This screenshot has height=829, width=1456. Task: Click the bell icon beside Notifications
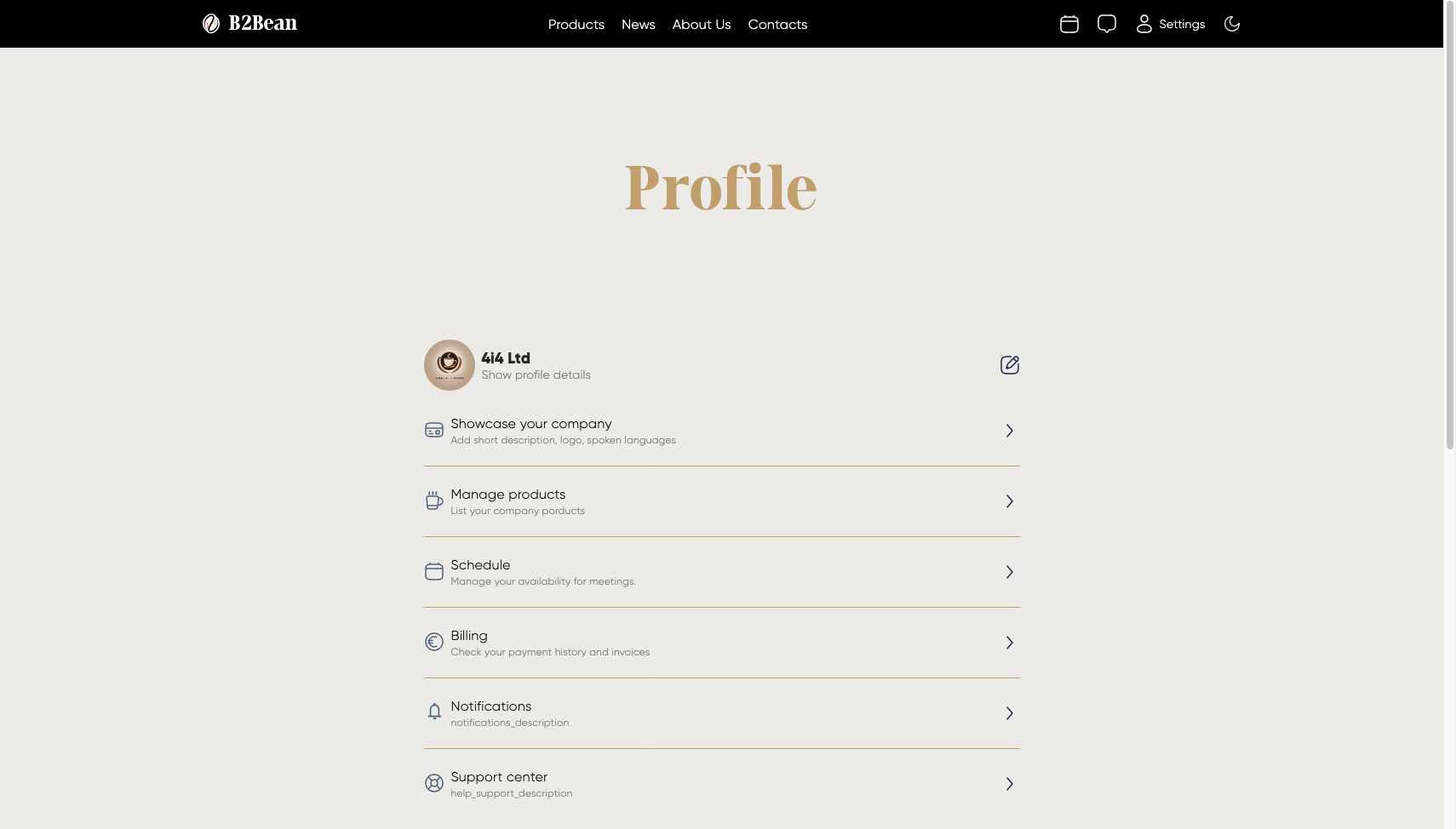point(434,712)
